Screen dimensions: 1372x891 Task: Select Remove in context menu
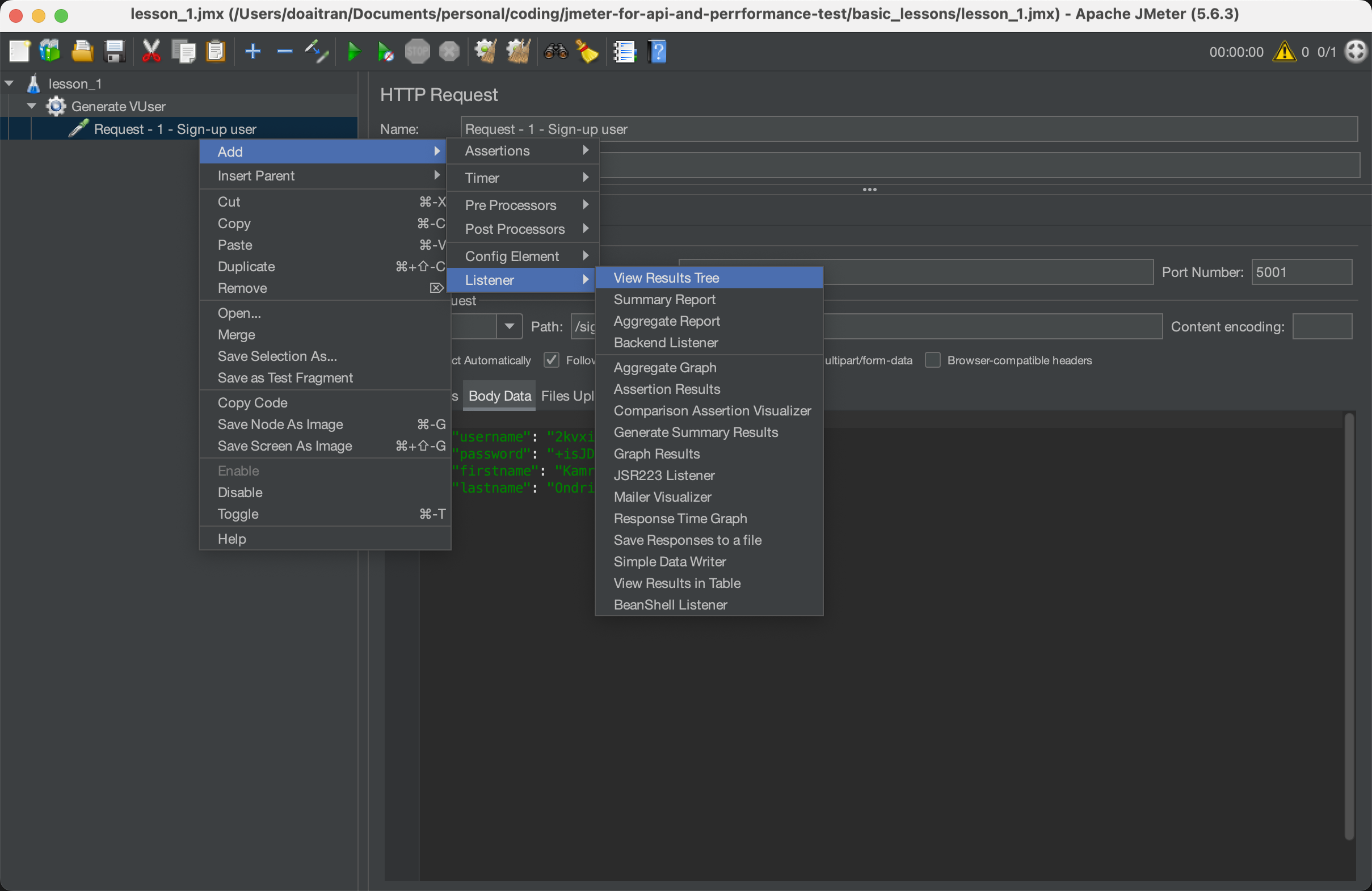tap(323, 288)
